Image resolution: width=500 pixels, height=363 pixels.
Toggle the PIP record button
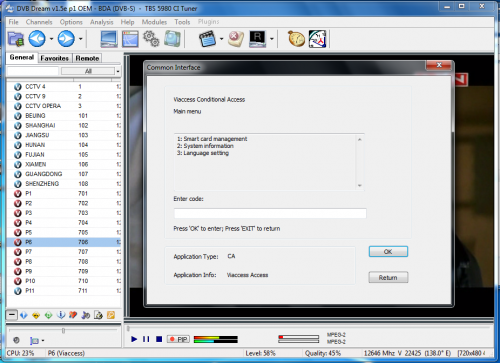coord(178,339)
